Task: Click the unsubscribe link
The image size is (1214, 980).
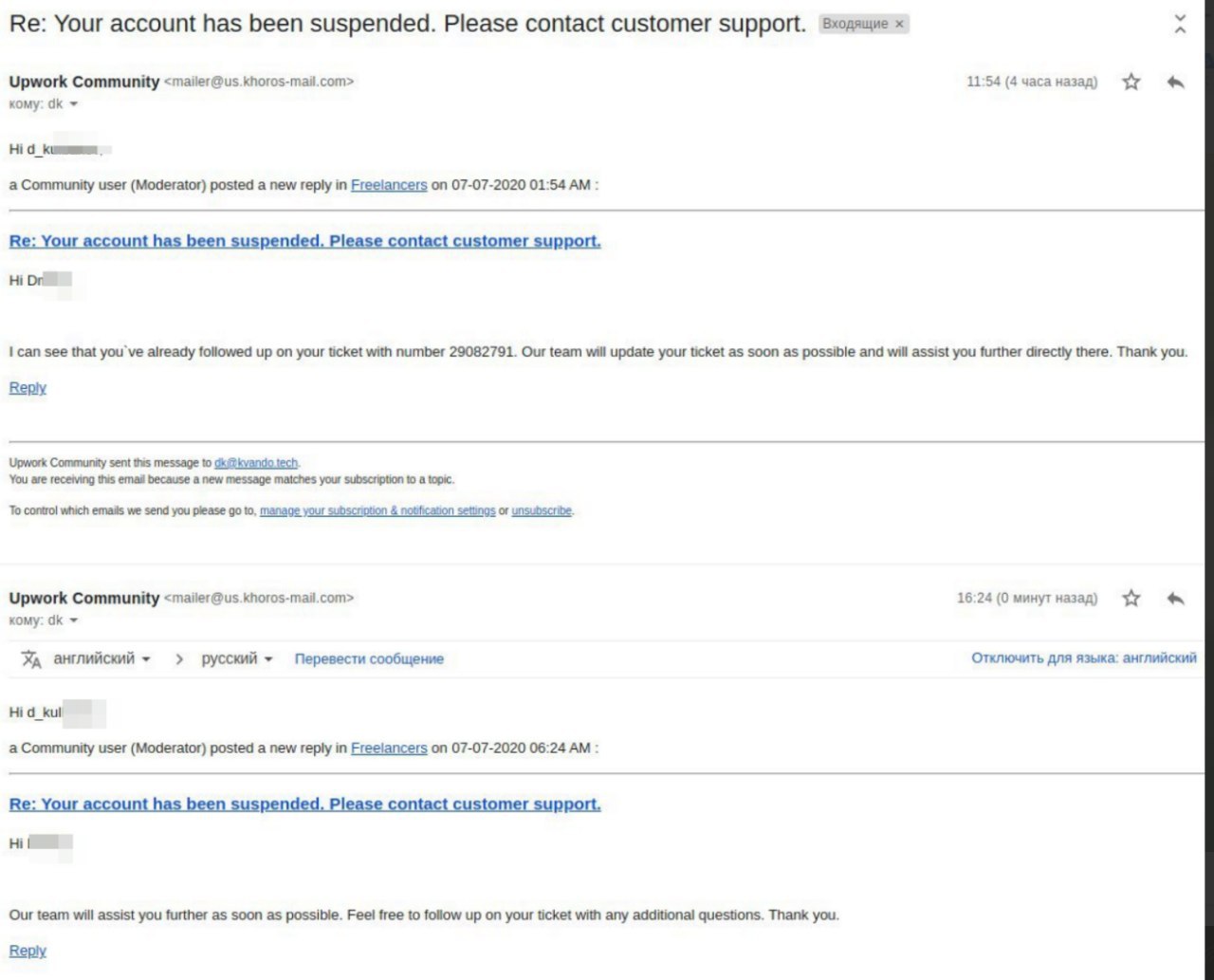Action: point(542,510)
